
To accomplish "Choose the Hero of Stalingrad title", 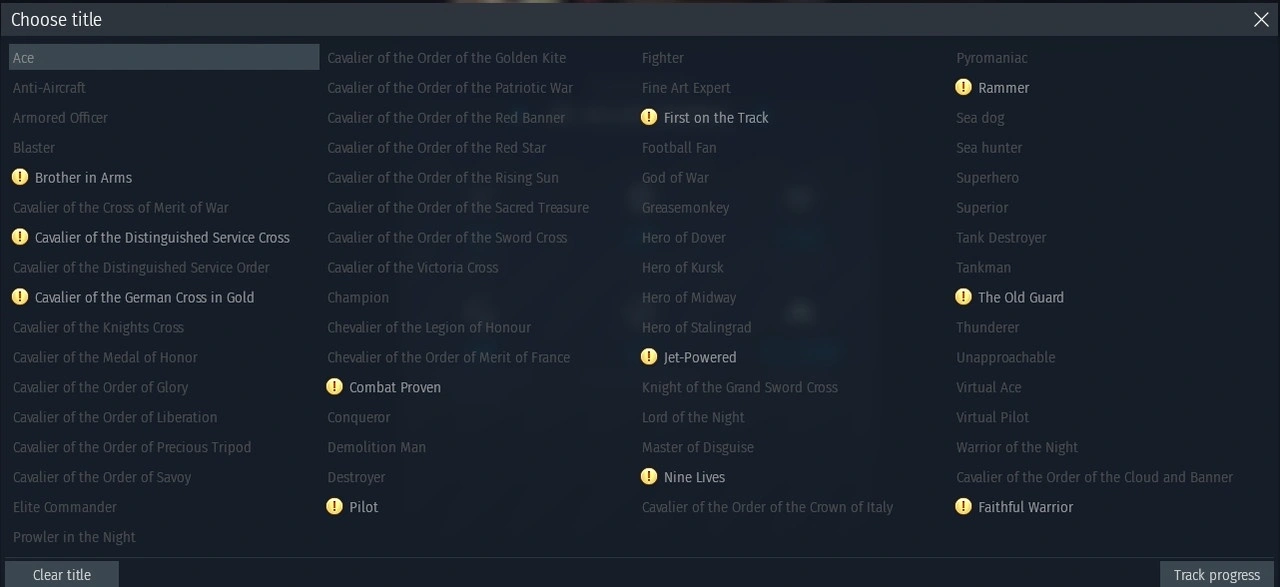I will pos(696,327).
